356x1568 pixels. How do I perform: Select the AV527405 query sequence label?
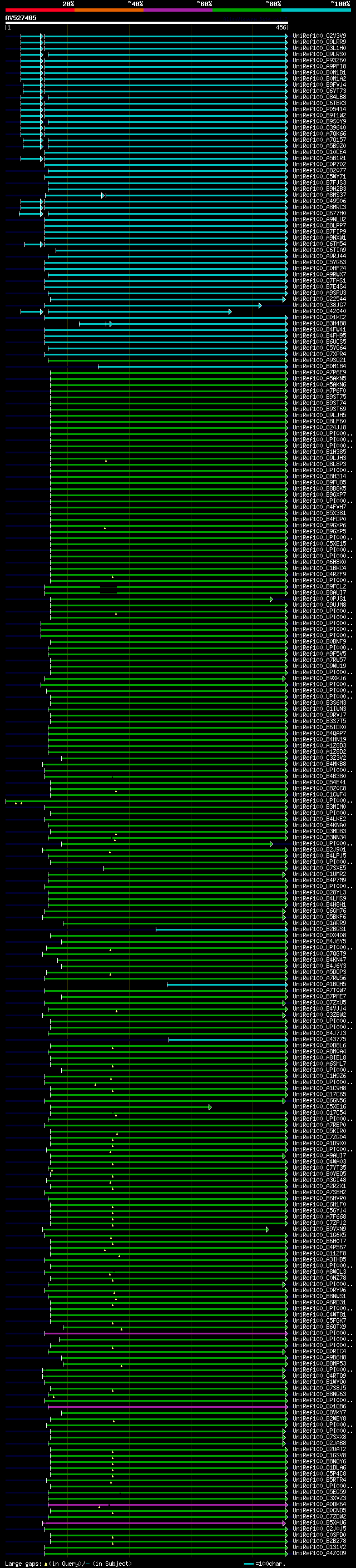click(x=21, y=18)
